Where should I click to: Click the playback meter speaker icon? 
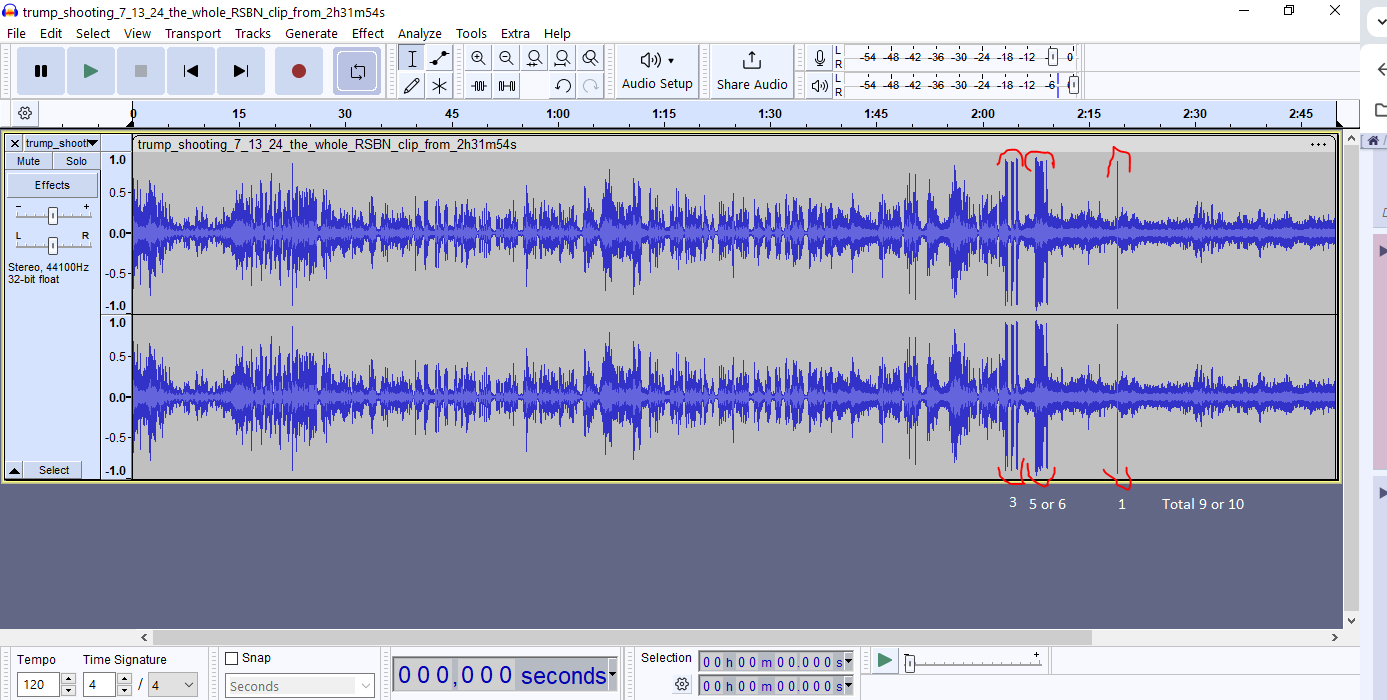pyautogui.click(x=820, y=86)
